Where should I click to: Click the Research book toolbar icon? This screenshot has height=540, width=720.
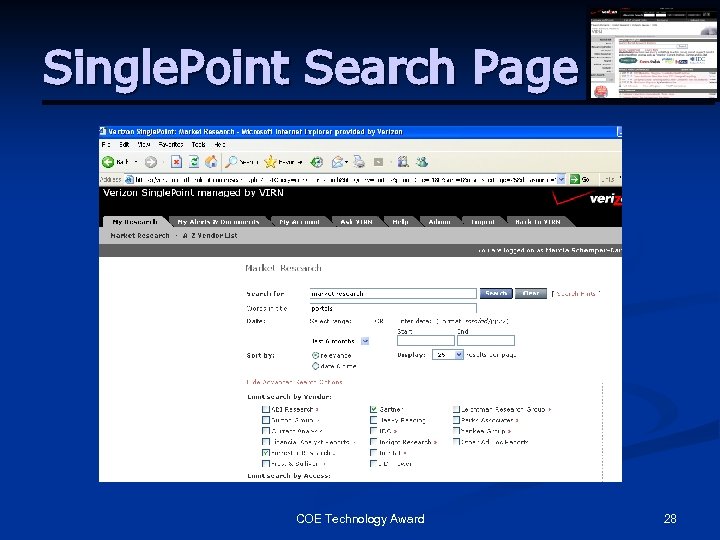403,162
